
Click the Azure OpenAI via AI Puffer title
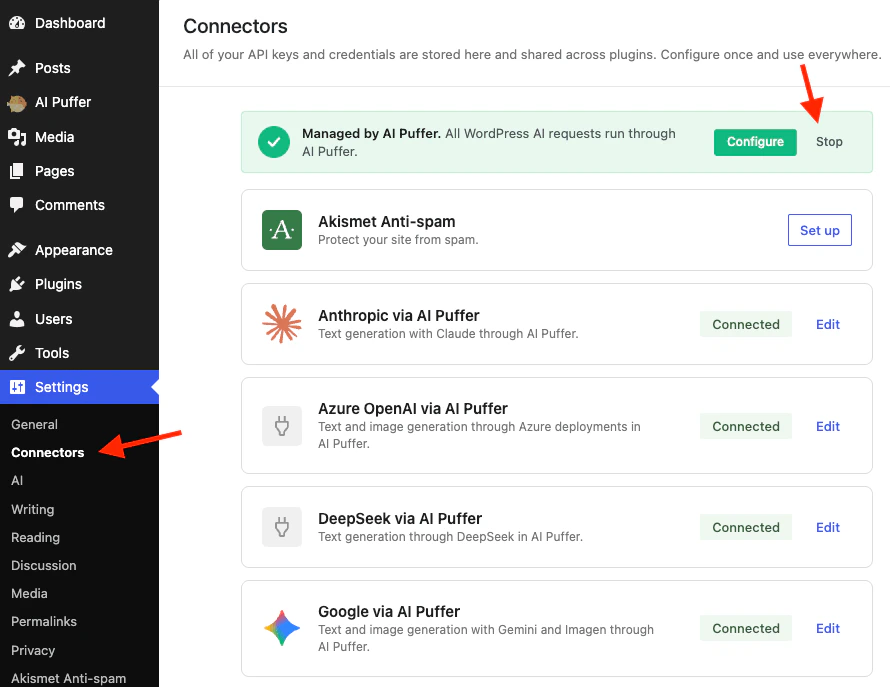coord(413,409)
